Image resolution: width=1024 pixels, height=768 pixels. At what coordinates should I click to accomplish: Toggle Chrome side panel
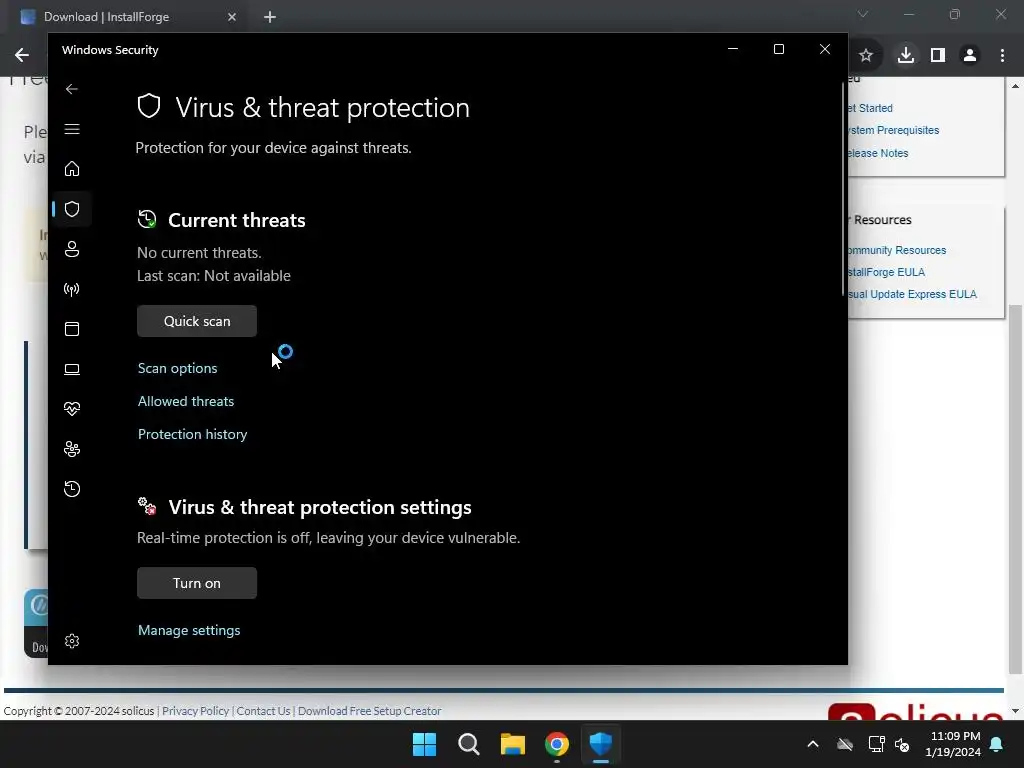938,56
